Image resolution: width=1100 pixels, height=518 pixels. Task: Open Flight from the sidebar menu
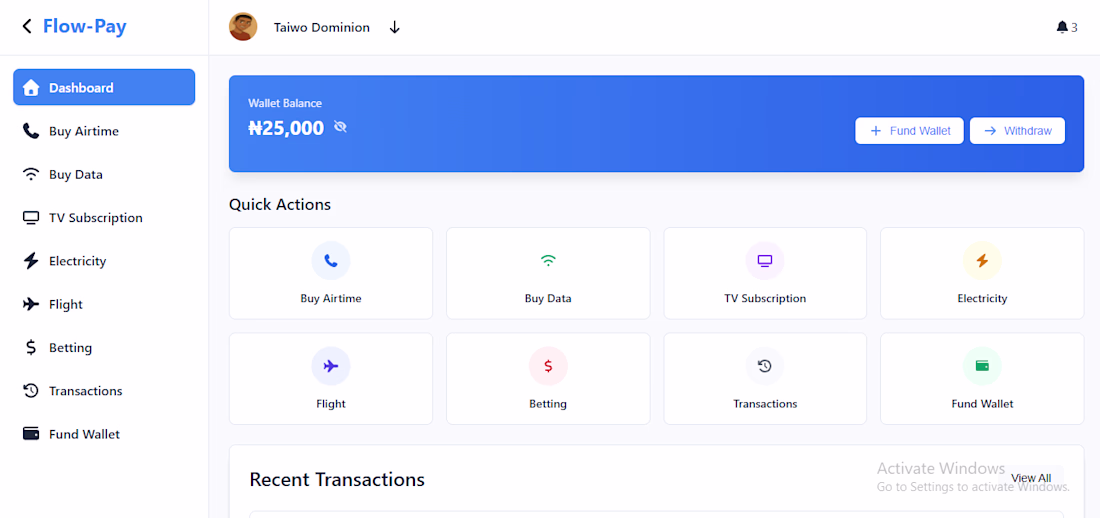coord(66,305)
